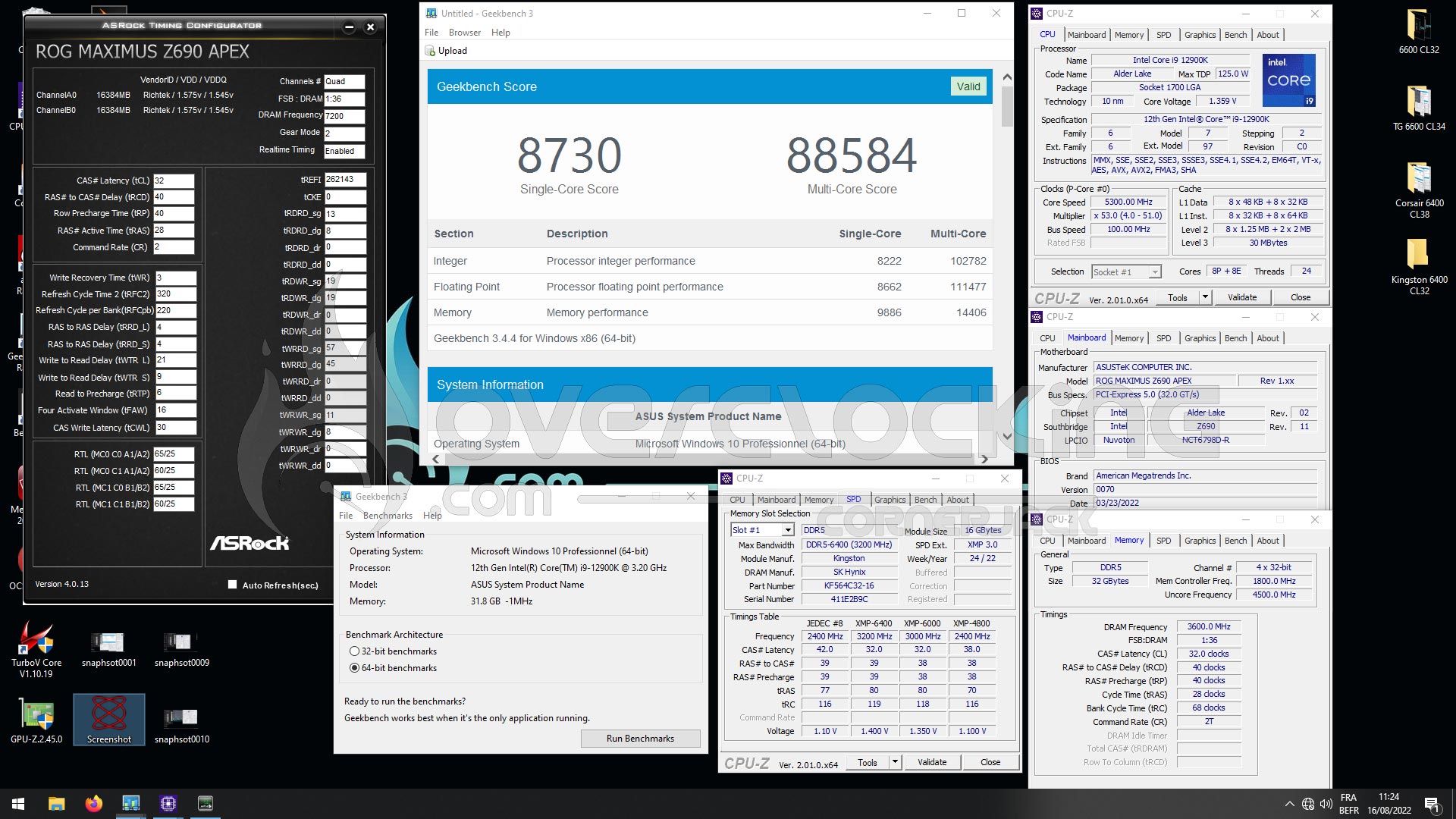The width and height of the screenshot is (1456, 819).
Task: Open Graphics tab in Mainboard CPU-Z window
Action: (x=1200, y=338)
